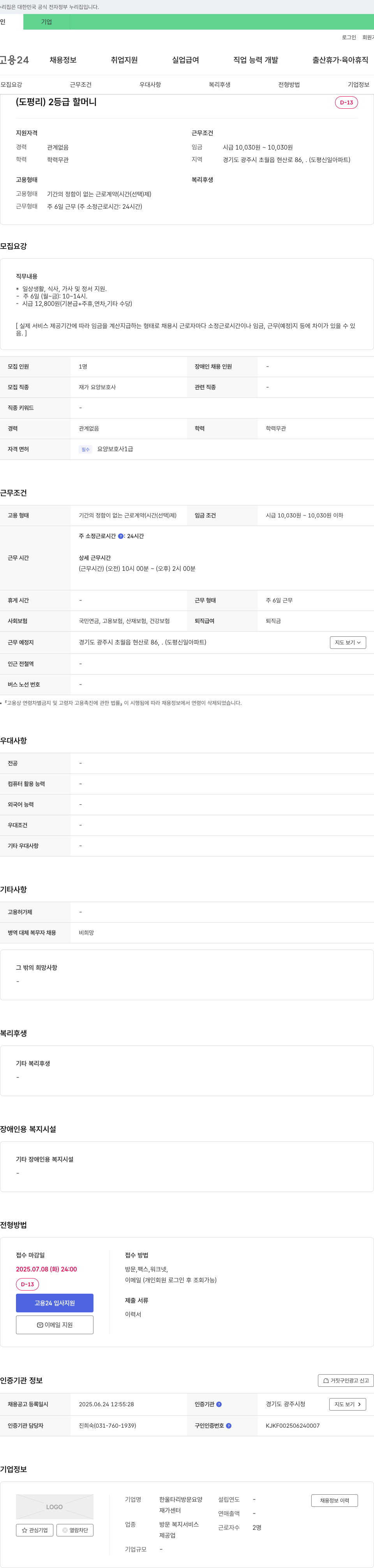Open the 직업 능력 개발 menu
The image size is (374, 1568).
(256, 60)
